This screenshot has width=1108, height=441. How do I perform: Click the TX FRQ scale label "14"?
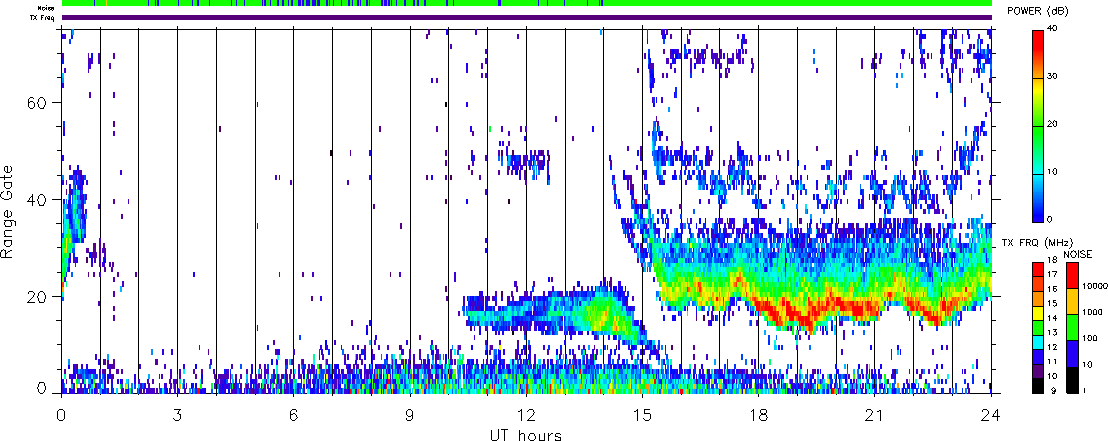tap(1052, 319)
